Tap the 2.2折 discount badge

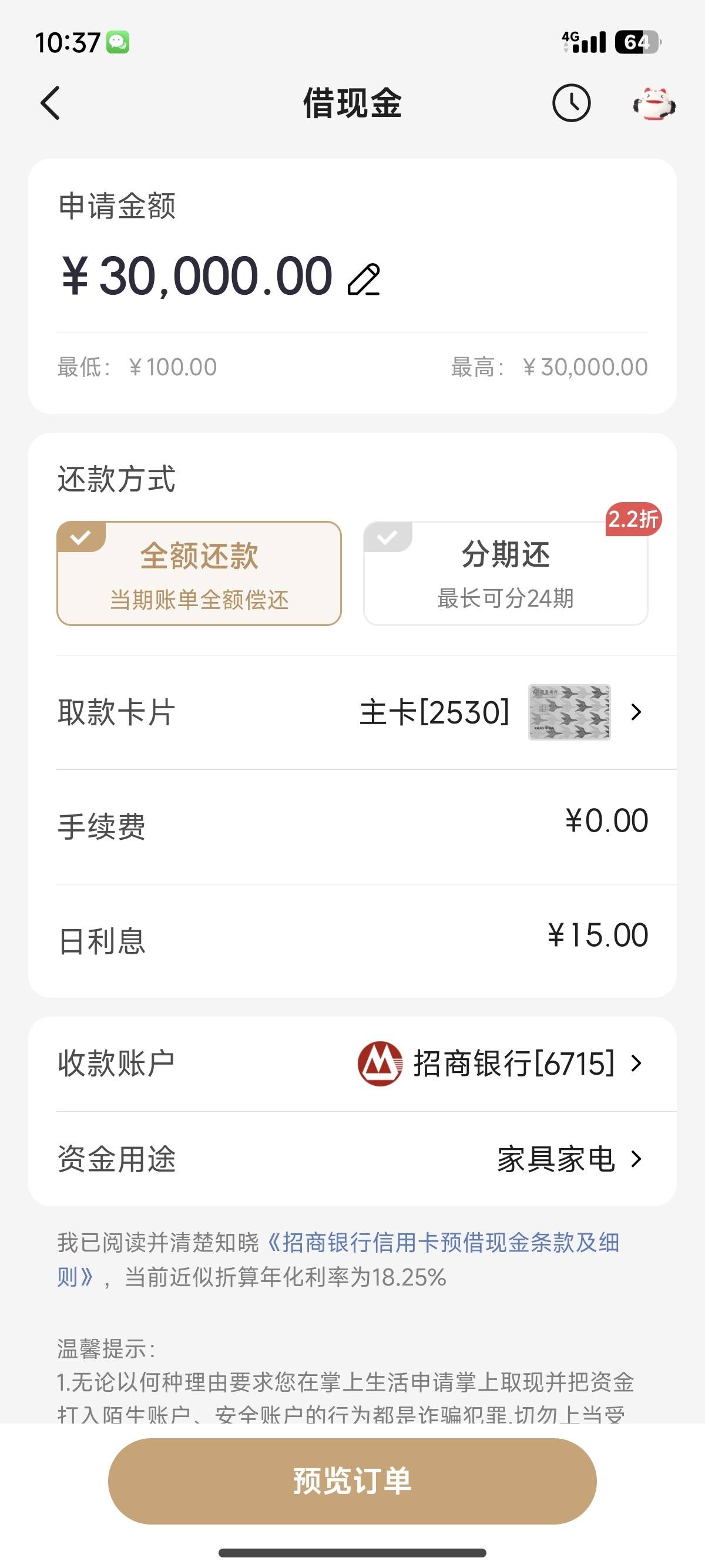coord(633,519)
